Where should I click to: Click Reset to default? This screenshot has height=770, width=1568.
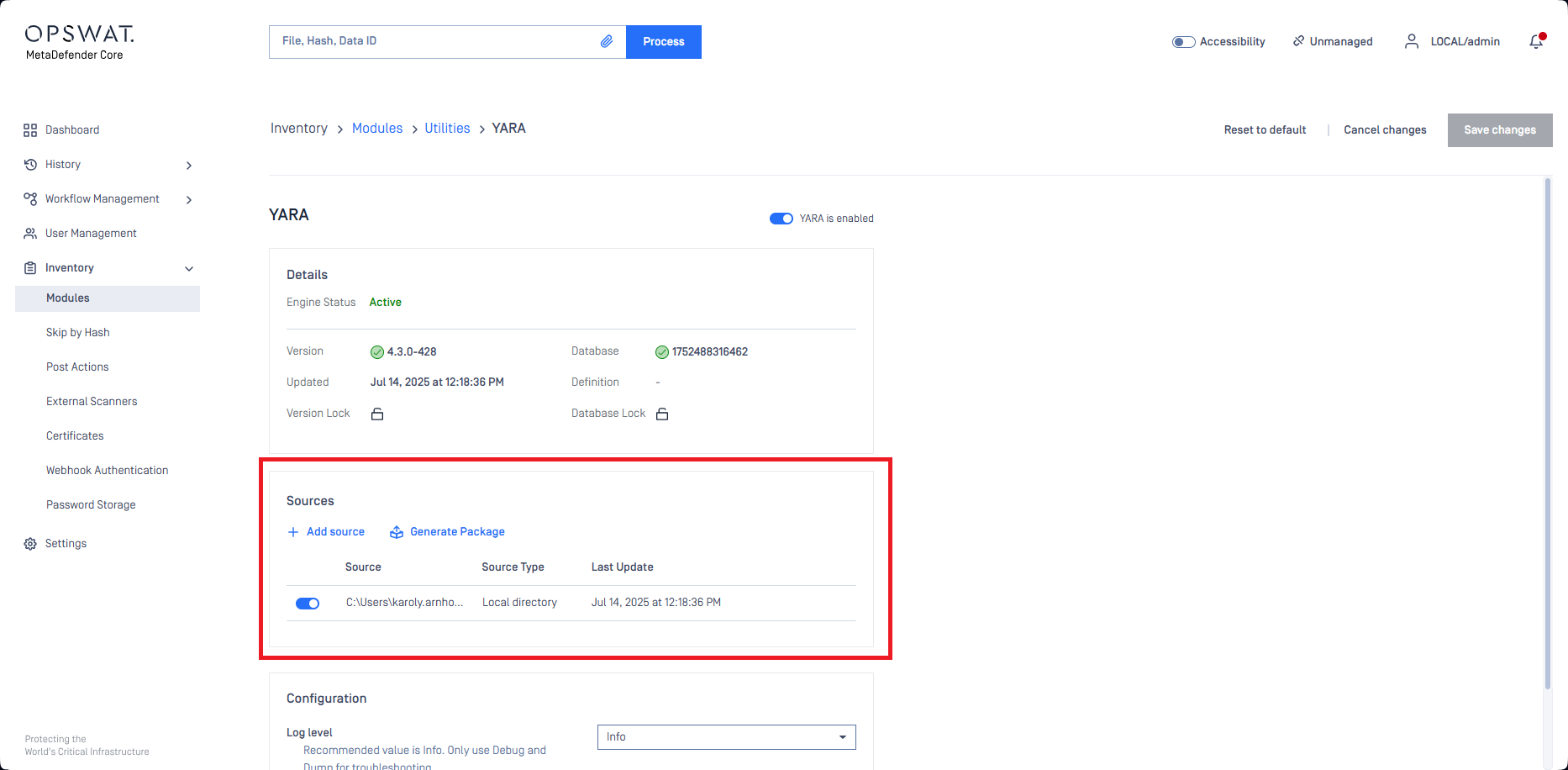click(x=1265, y=129)
